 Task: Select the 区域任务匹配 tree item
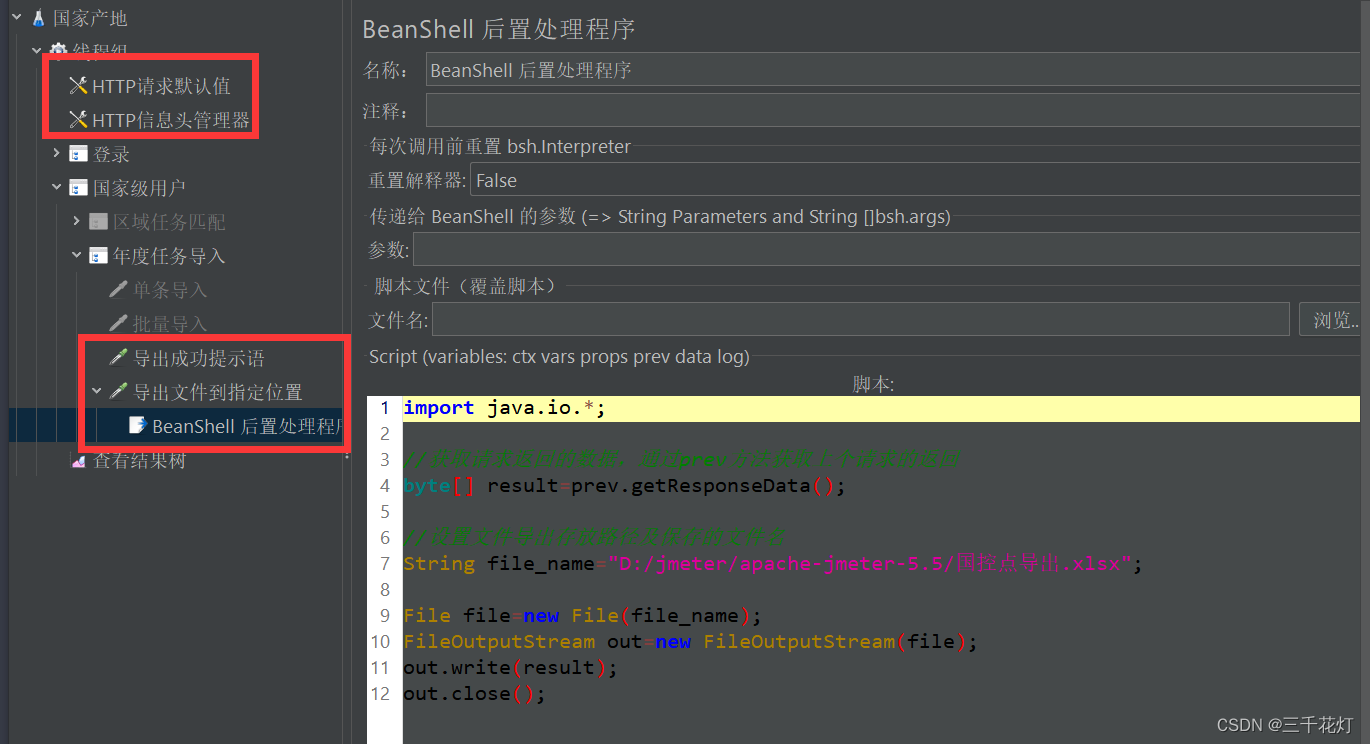169,222
